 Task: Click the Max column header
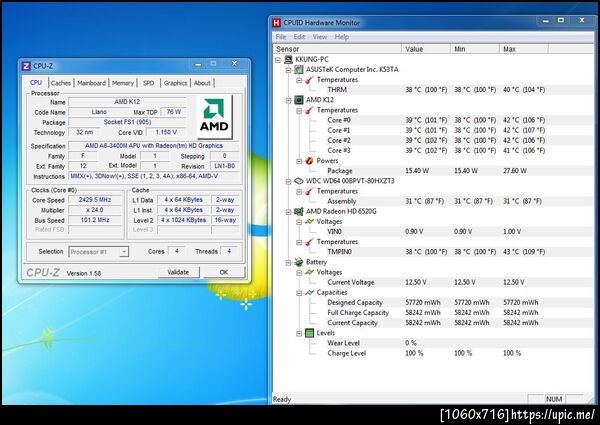[x=524, y=49]
